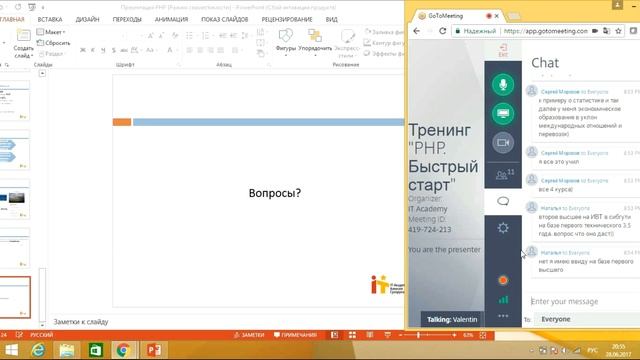
Task: Open the ВИД ribbon tab
Action: 331,19
